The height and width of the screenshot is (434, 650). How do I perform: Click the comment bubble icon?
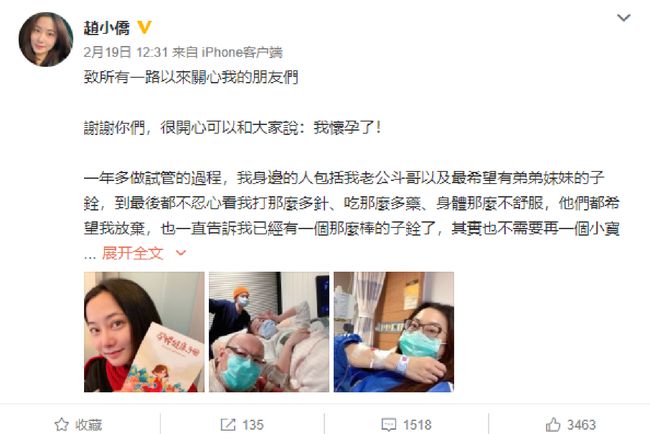(x=388, y=424)
